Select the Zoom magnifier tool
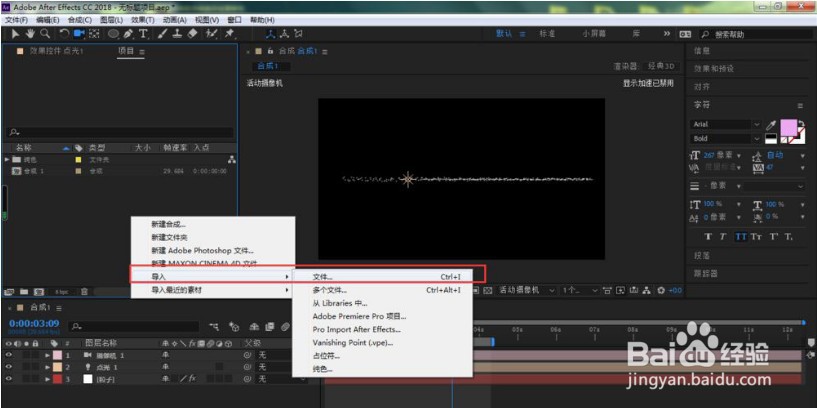 point(45,34)
